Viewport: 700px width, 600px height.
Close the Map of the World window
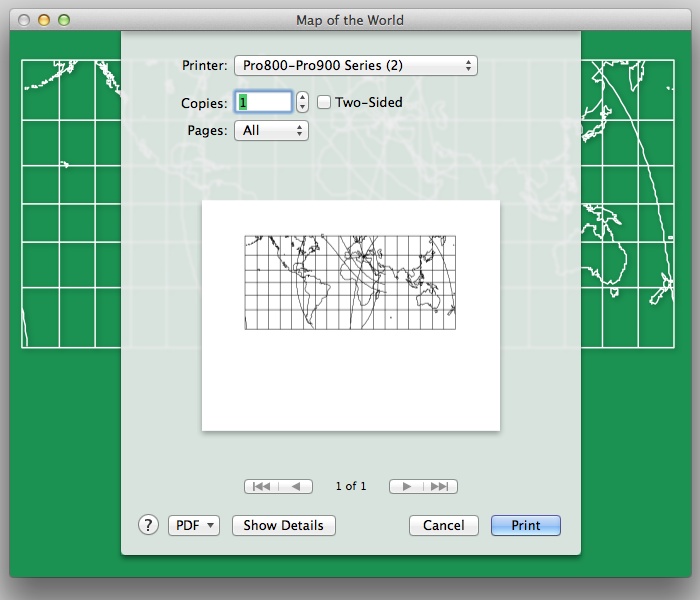(25, 20)
